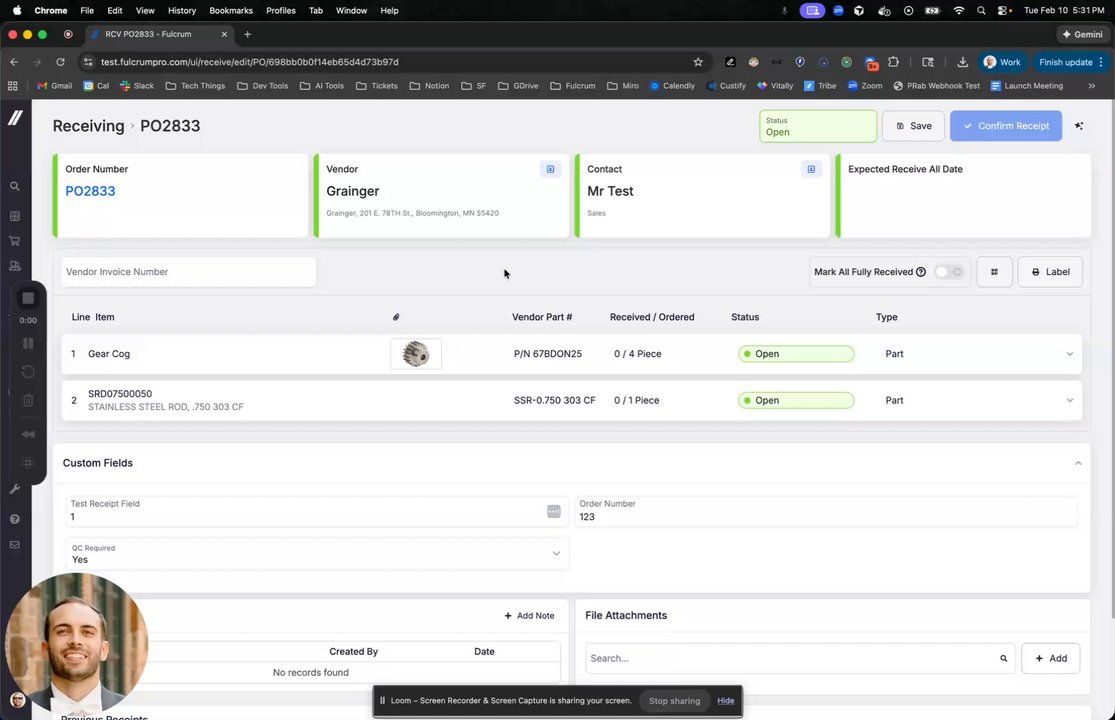Click Add in File Attachments
This screenshot has width=1115, height=720.
[x=1050, y=659]
